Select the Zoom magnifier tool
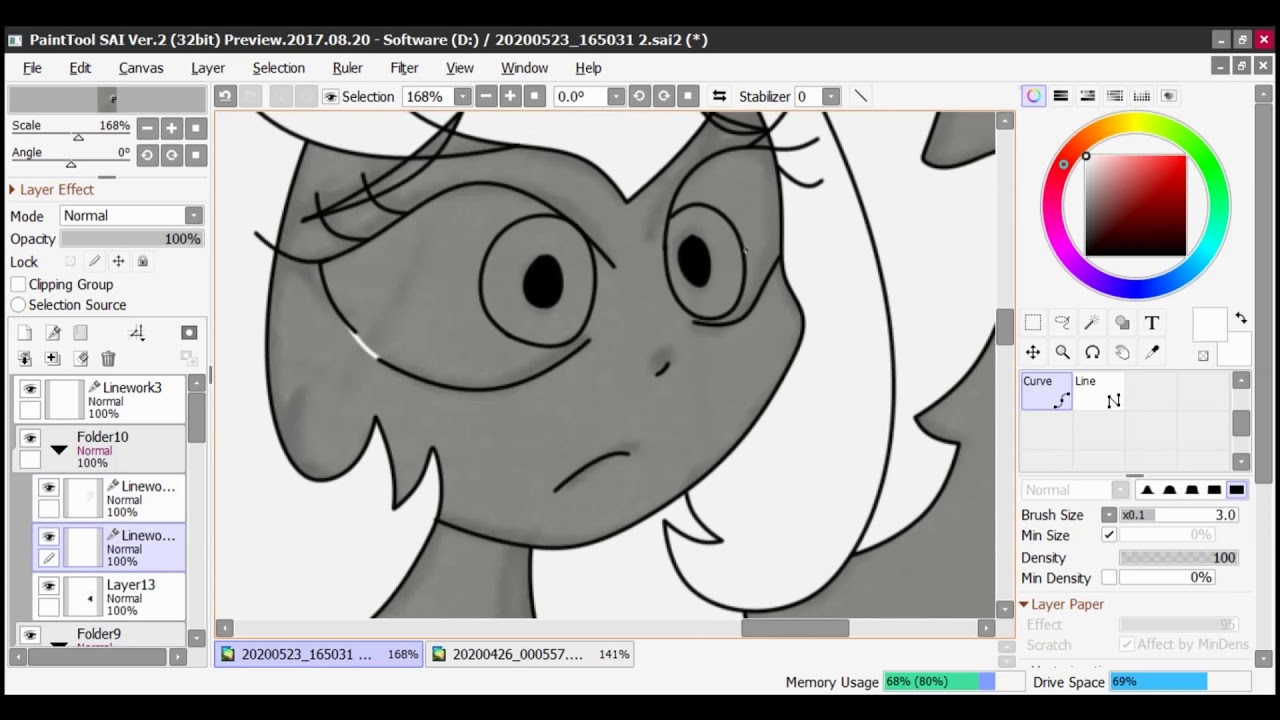This screenshot has height=720, width=1280. pyautogui.click(x=1062, y=352)
